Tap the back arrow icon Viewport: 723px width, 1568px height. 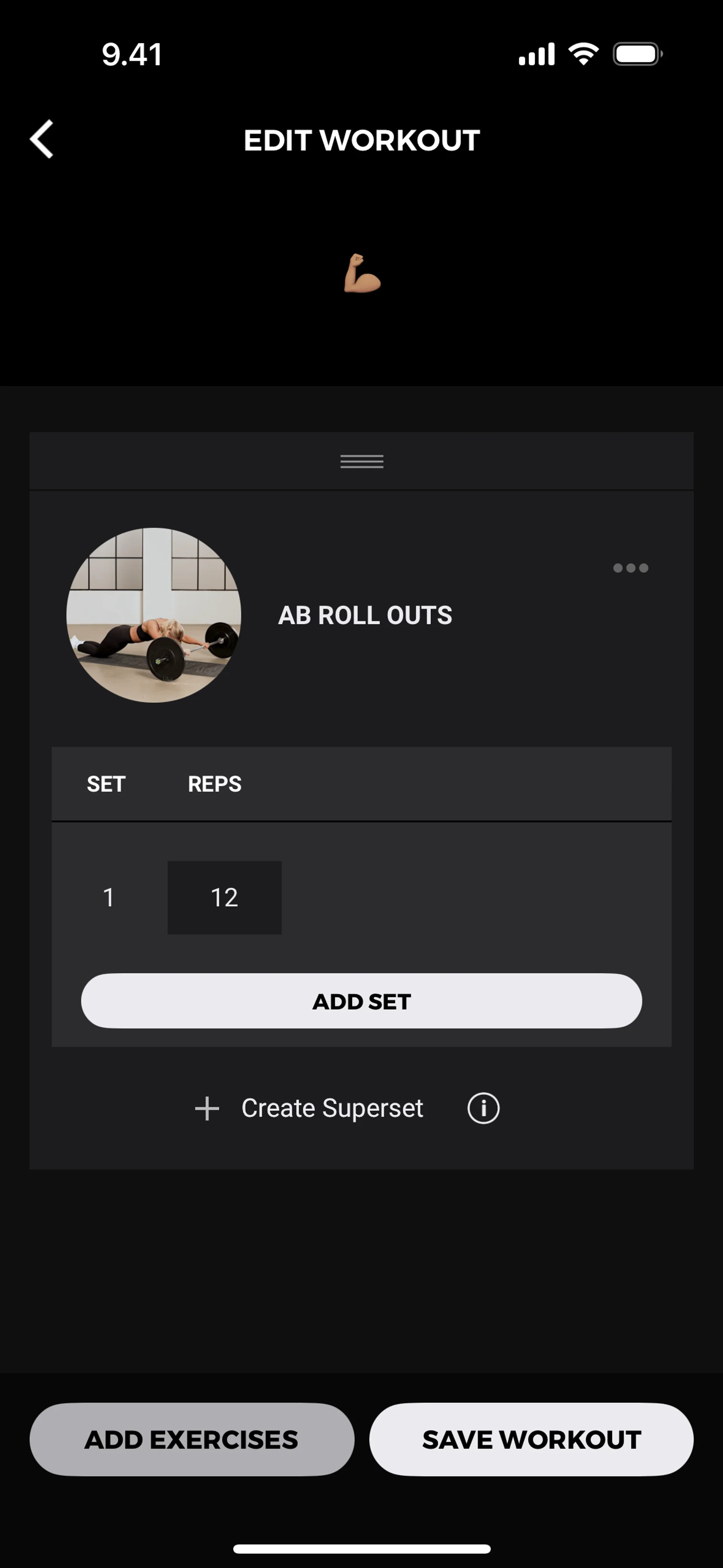coord(42,139)
